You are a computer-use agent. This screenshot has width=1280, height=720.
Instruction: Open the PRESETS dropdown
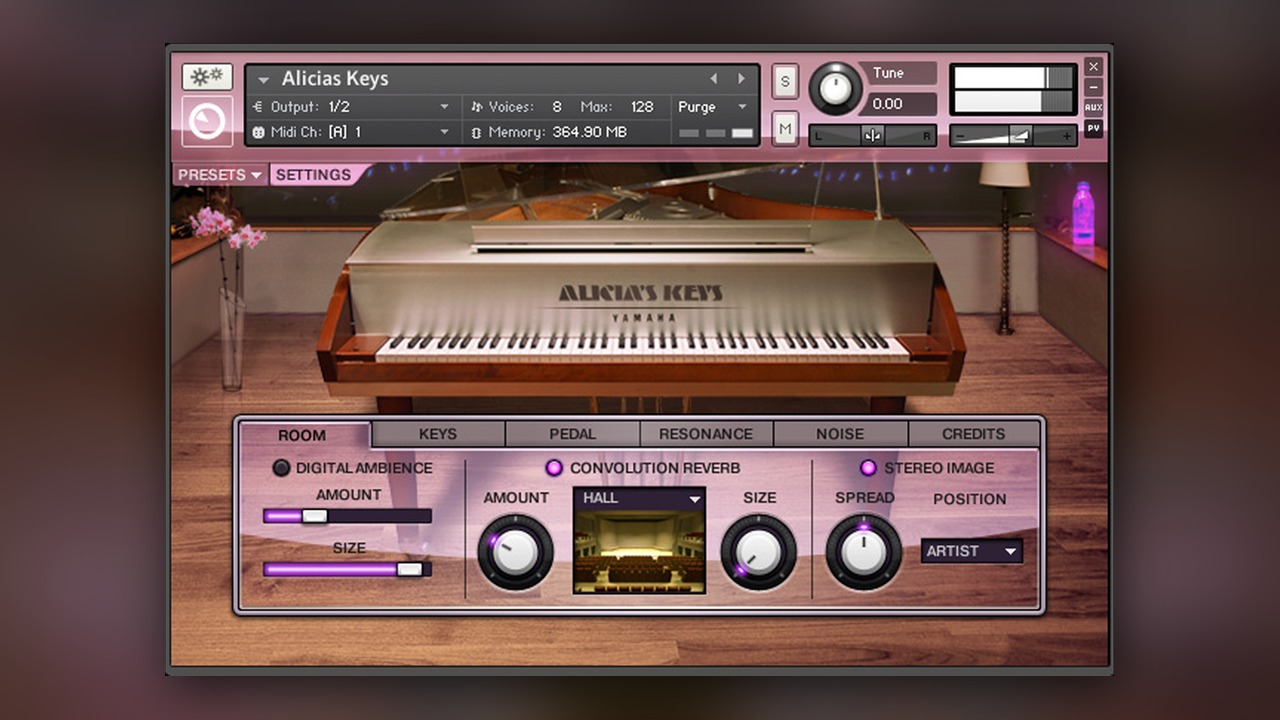click(220, 175)
